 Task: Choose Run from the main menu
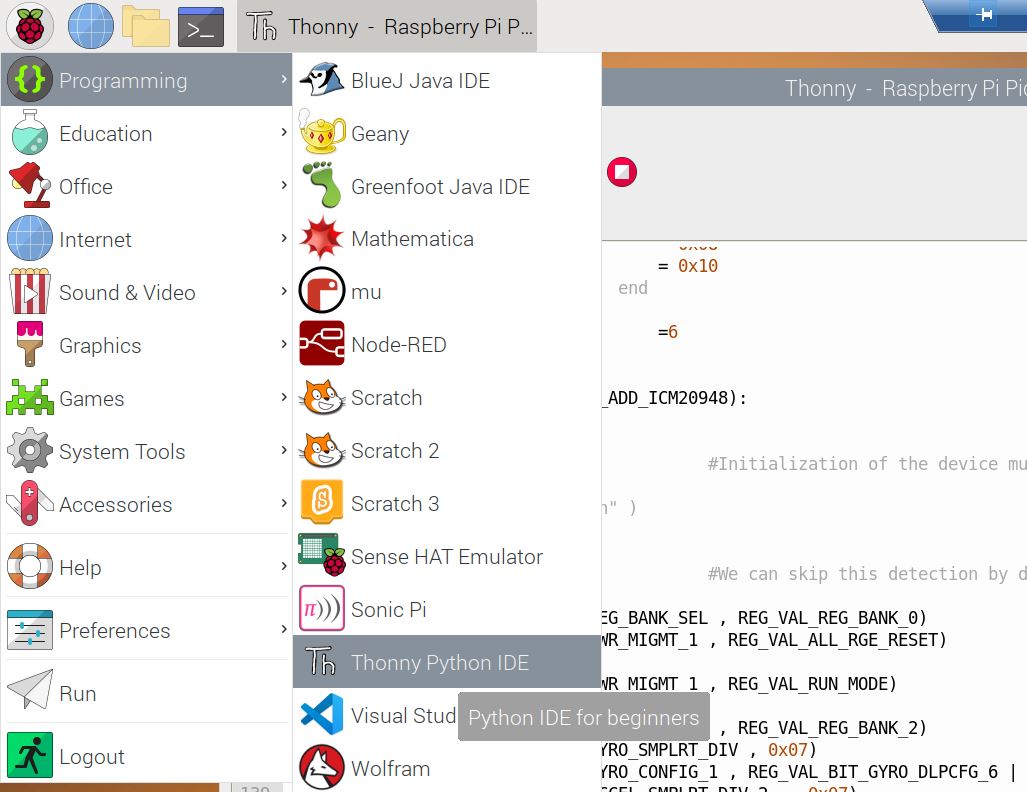(146, 692)
